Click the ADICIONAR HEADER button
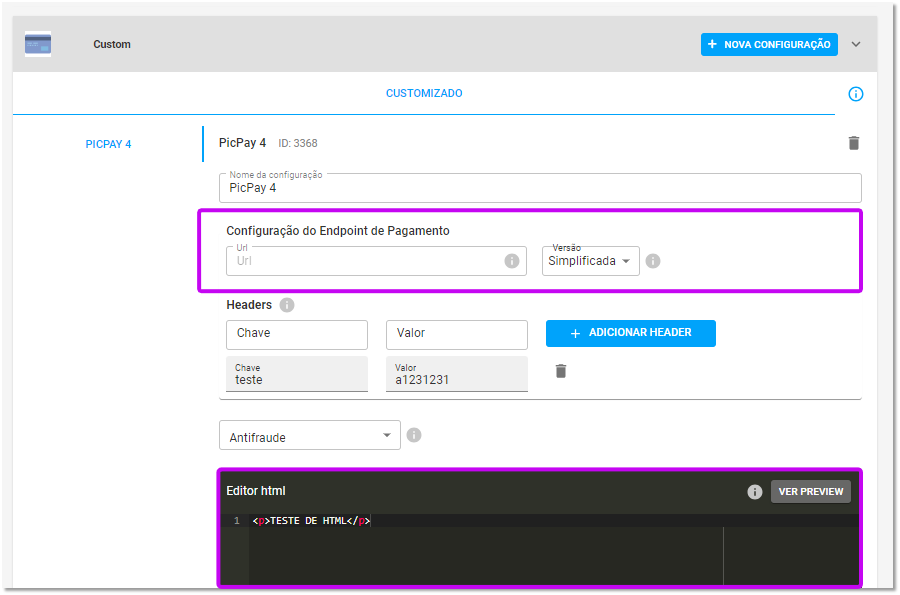 [630, 333]
